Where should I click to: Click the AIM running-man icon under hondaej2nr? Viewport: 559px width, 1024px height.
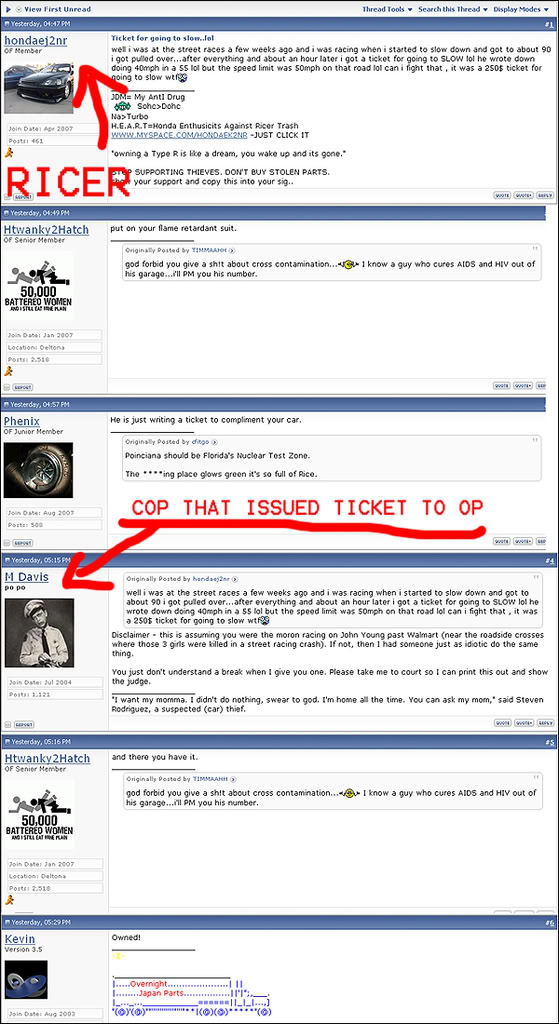click(8, 152)
